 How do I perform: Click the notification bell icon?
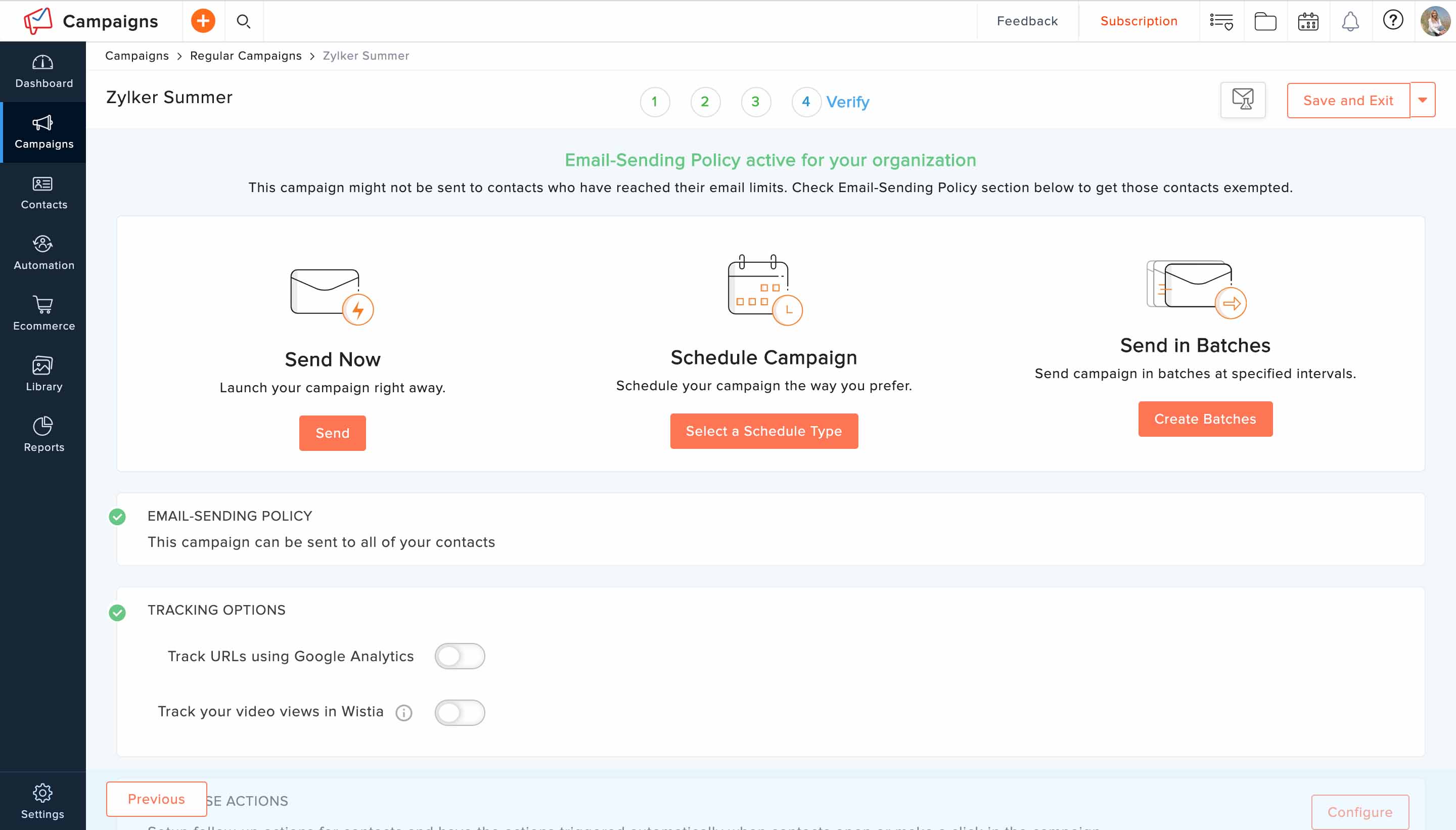[x=1350, y=21]
